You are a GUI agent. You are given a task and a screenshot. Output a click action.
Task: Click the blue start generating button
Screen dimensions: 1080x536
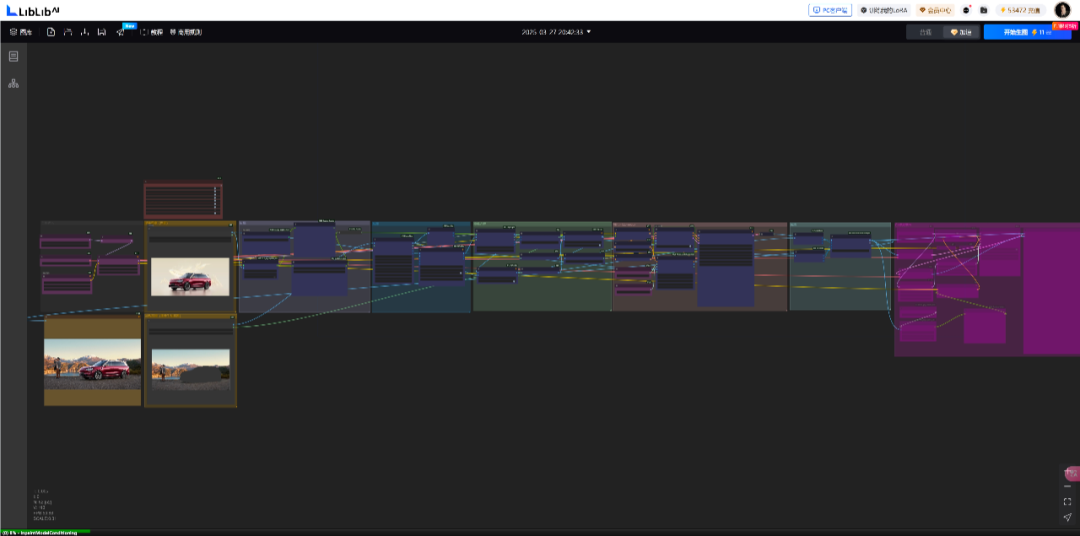1027,32
